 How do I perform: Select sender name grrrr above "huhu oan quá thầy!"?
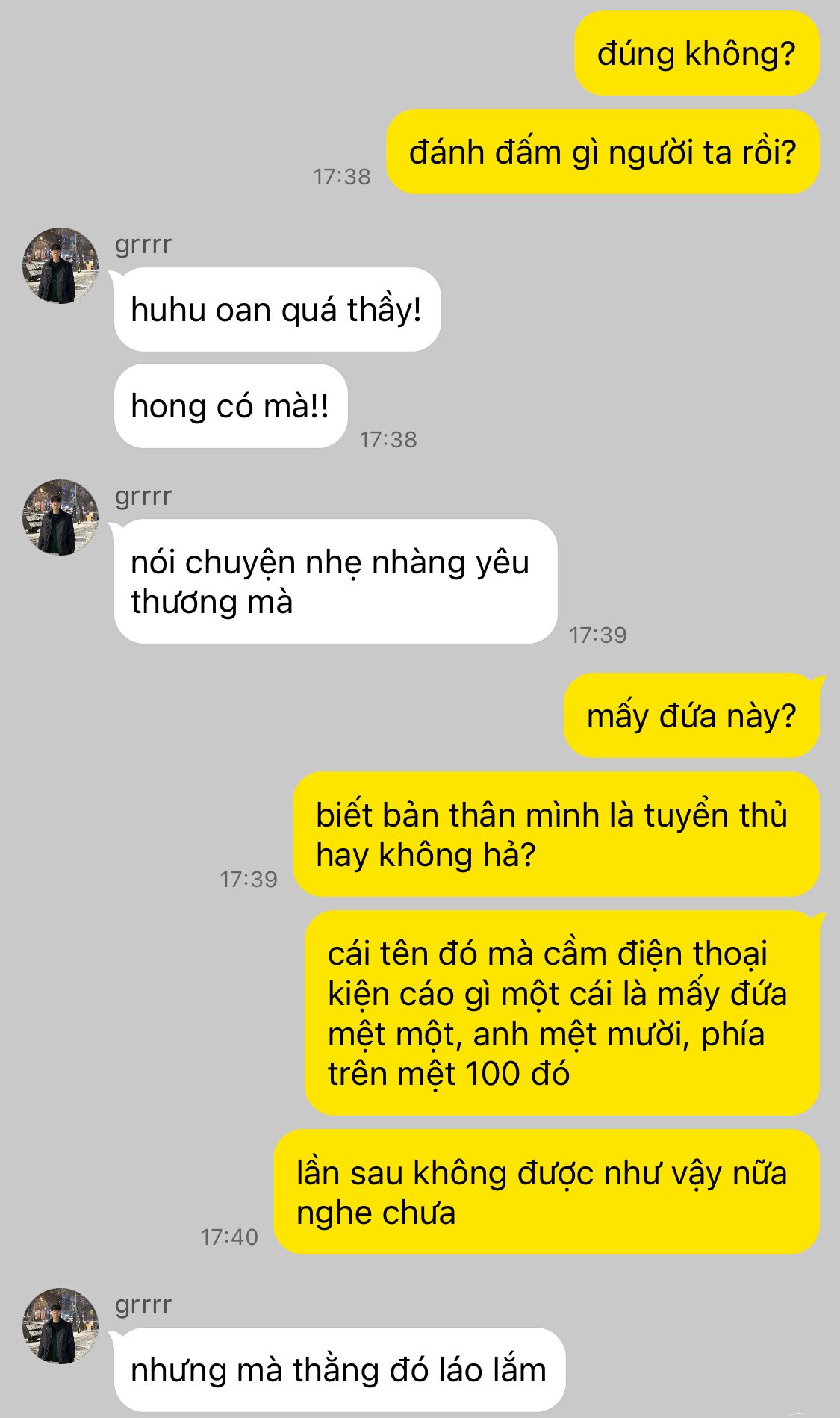143,245
